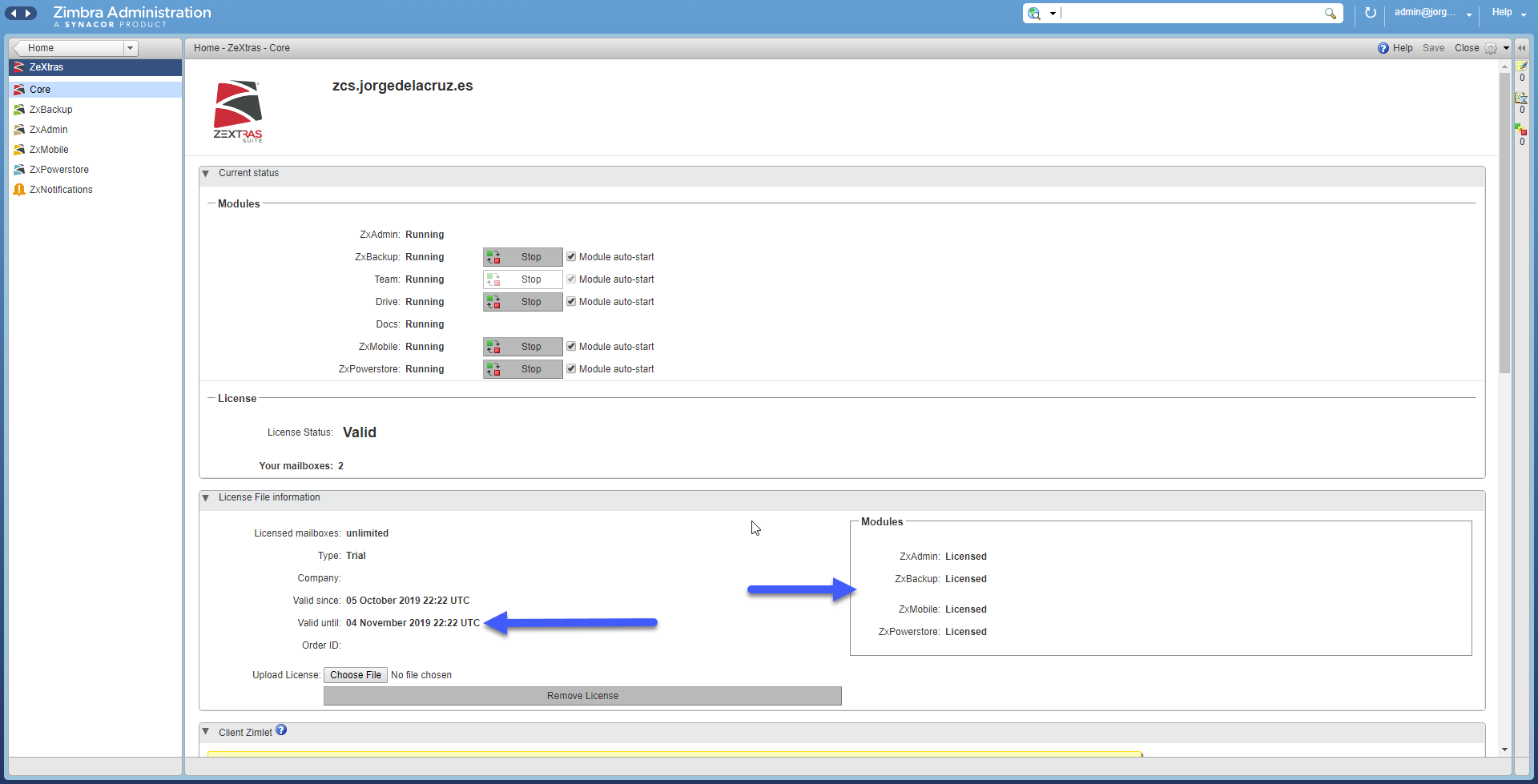Screen dimensions: 1538x784
Task: Toggle Team Module auto-start checkbox
Action: 571,279
